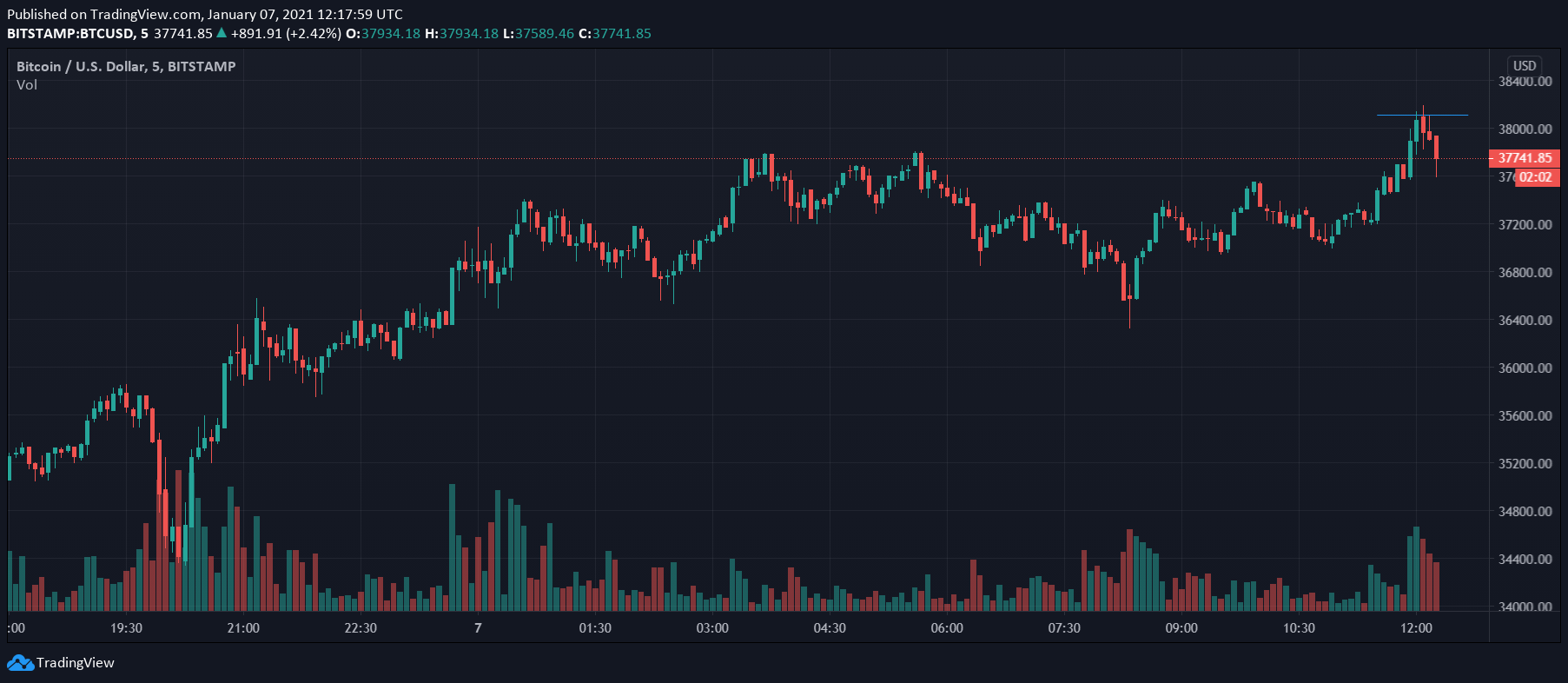Viewport: 1568px width, 683px height.
Task: Click the 22:30 time axis label
Action: pyautogui.click(x=361, y=628)
